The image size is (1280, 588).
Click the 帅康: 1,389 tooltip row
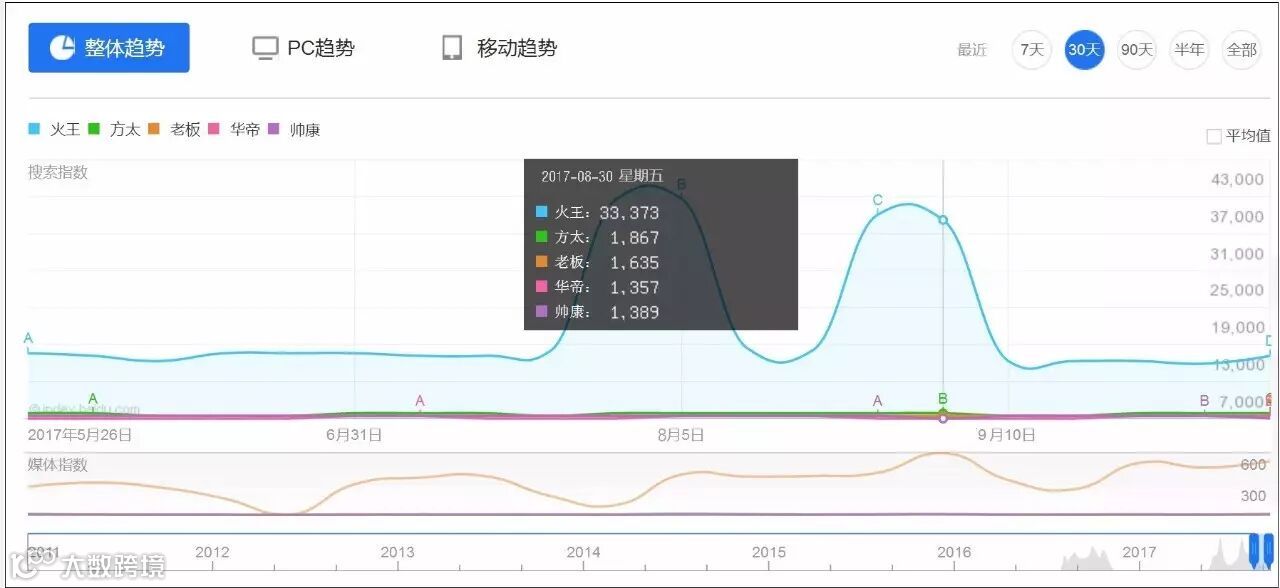tap(598, 312)
